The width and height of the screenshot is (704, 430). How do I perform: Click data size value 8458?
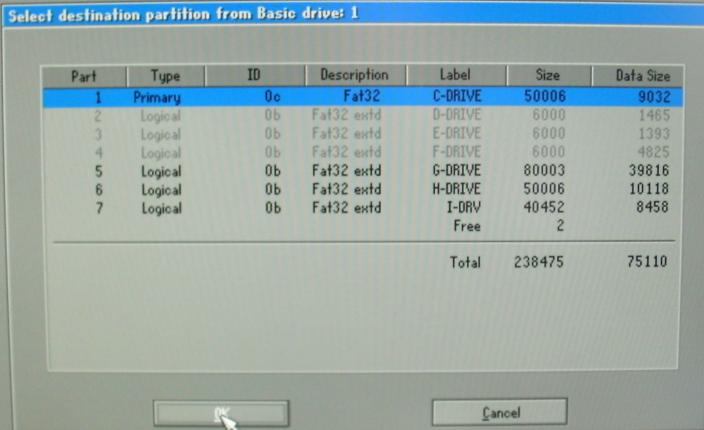[x=652, y=207]
